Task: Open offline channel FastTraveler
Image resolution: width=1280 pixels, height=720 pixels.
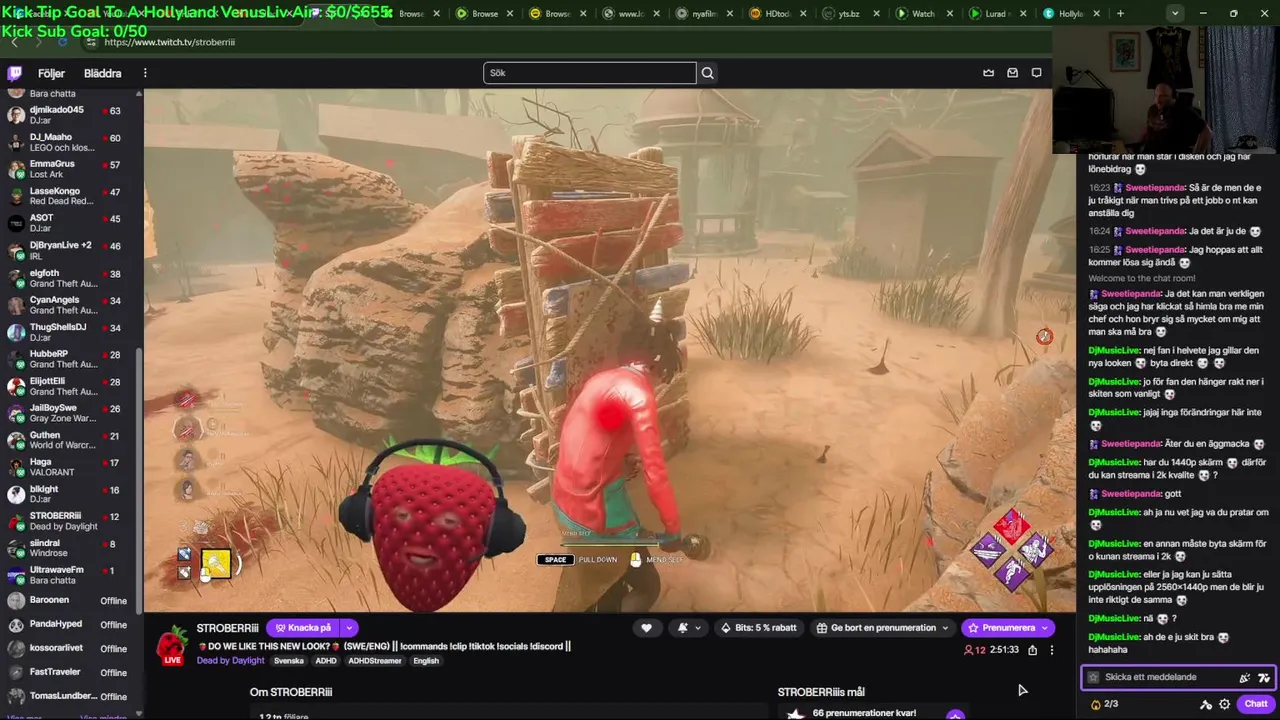Action: click(70, 672)
